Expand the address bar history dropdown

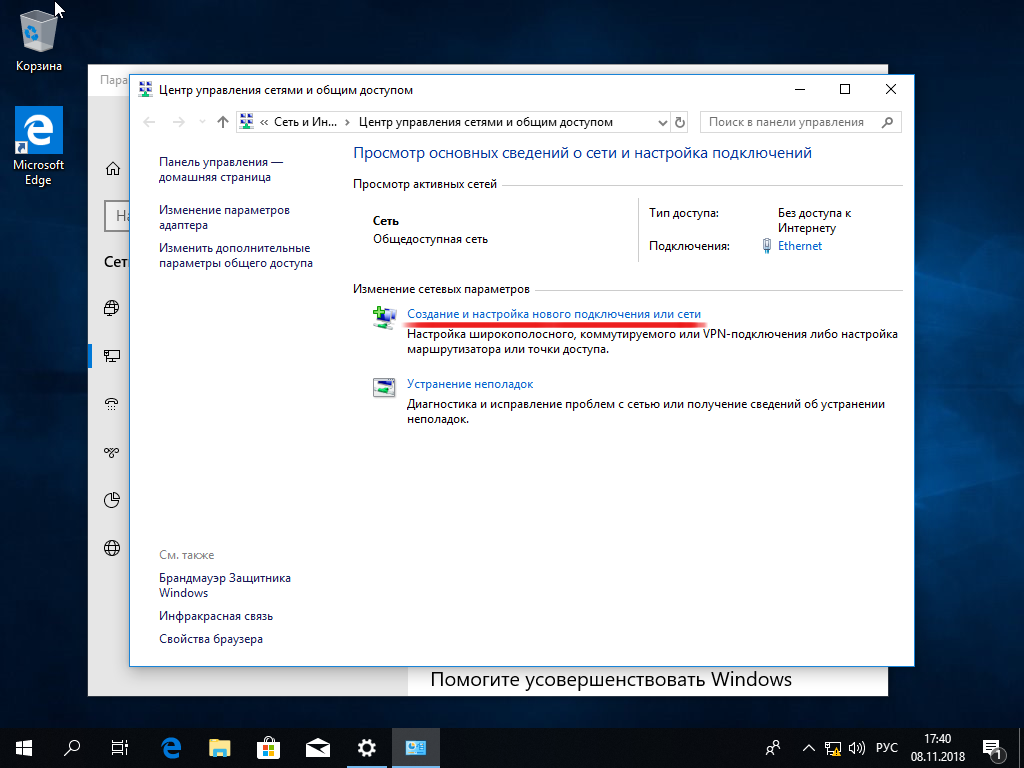pyautogui.click(x=662, y=122)
